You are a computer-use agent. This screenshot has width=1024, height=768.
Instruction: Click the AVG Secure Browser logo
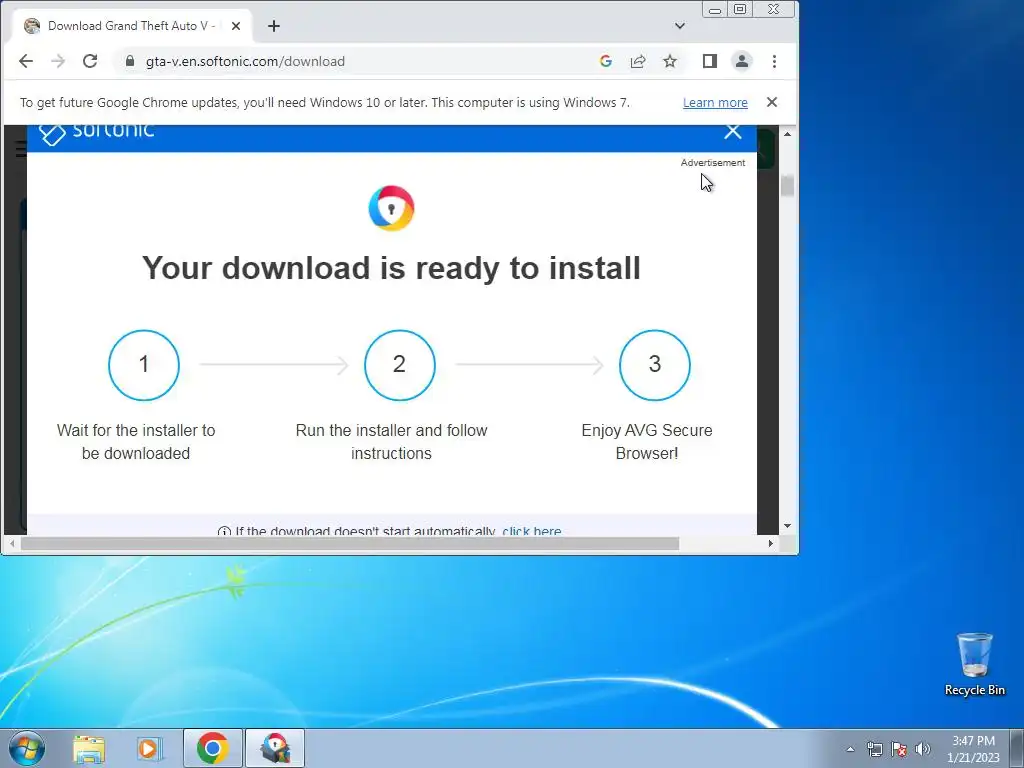[x=391, y=208]
